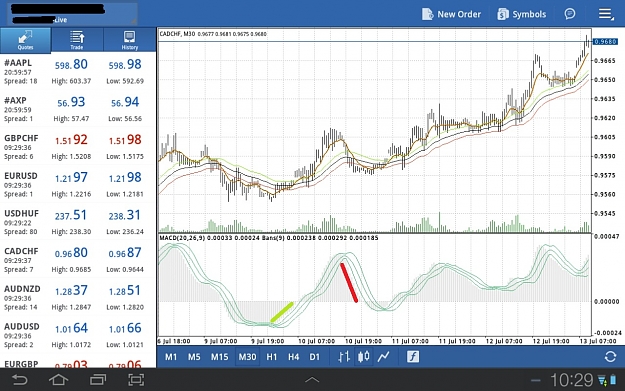Select the USDHUF quote row
This screenshot has width=625, height=391.
[x=78, y=222]
